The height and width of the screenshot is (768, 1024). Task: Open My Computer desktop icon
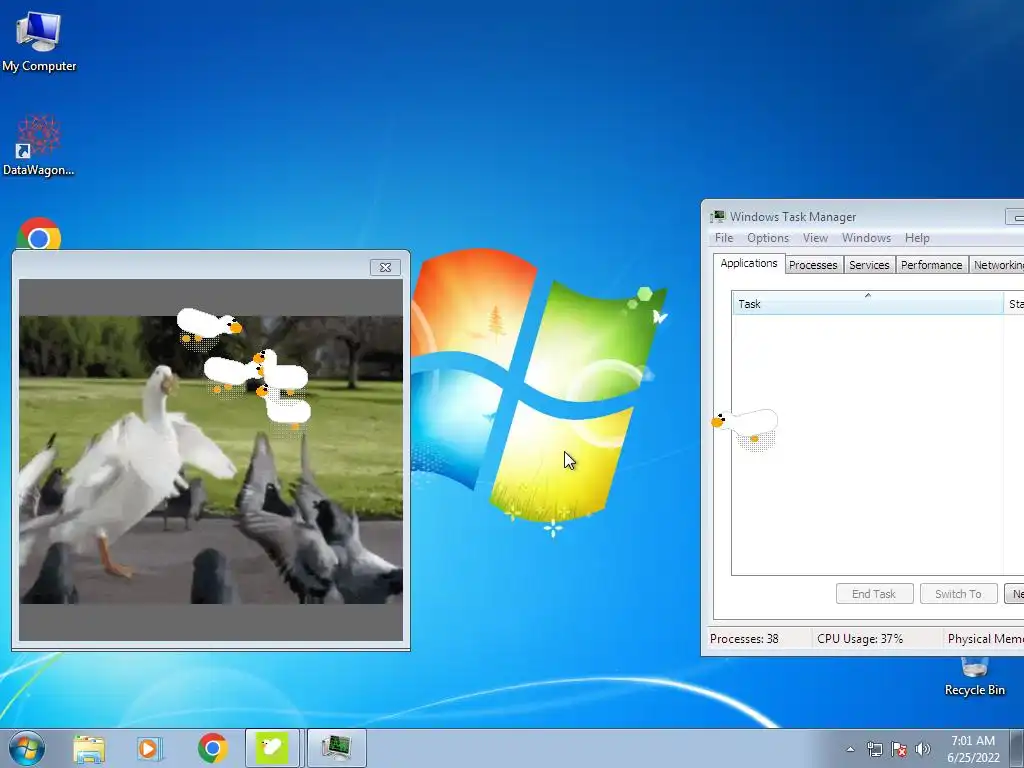coord(39,41)
